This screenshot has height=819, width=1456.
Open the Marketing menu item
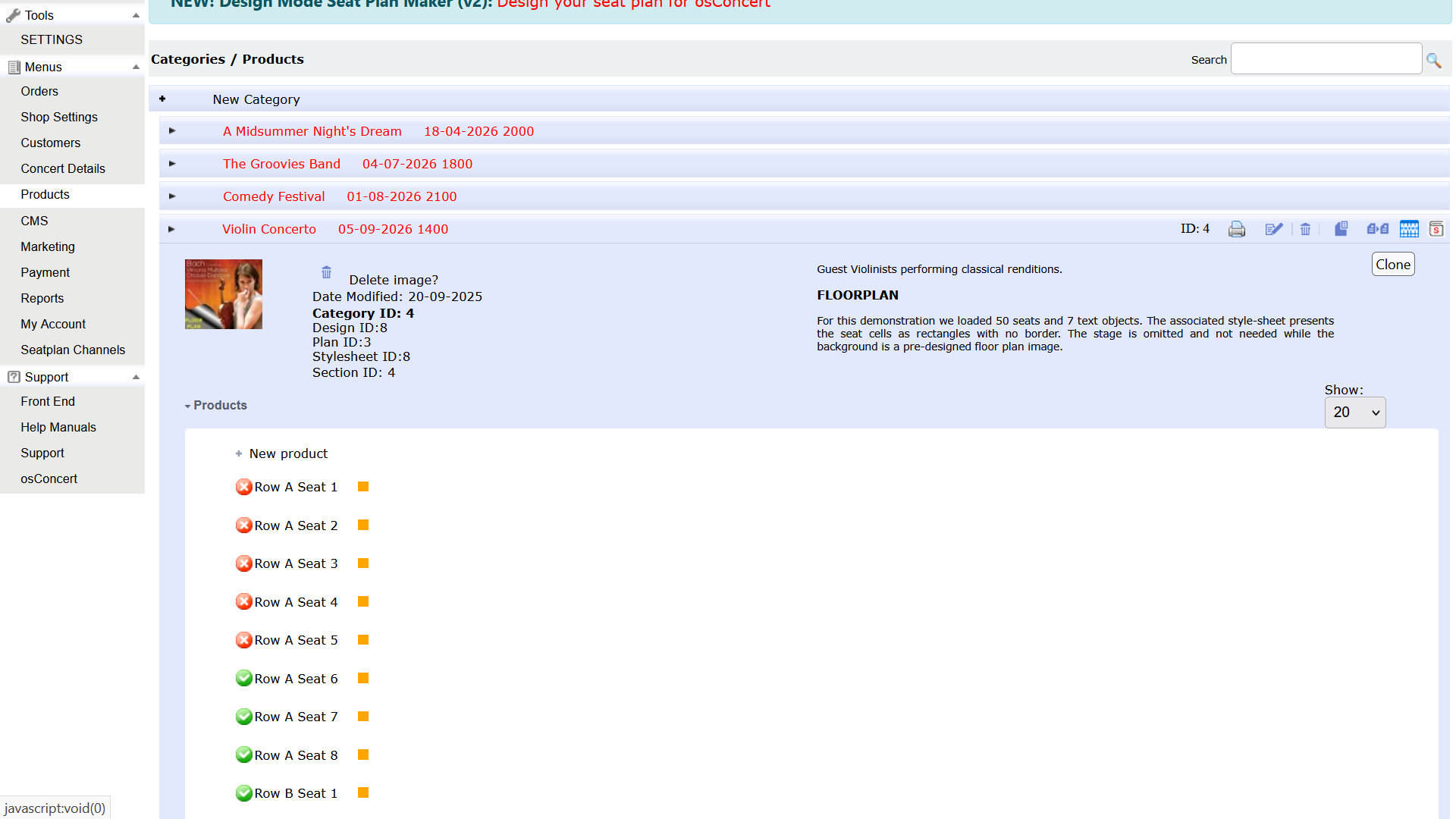click(48, 246)
